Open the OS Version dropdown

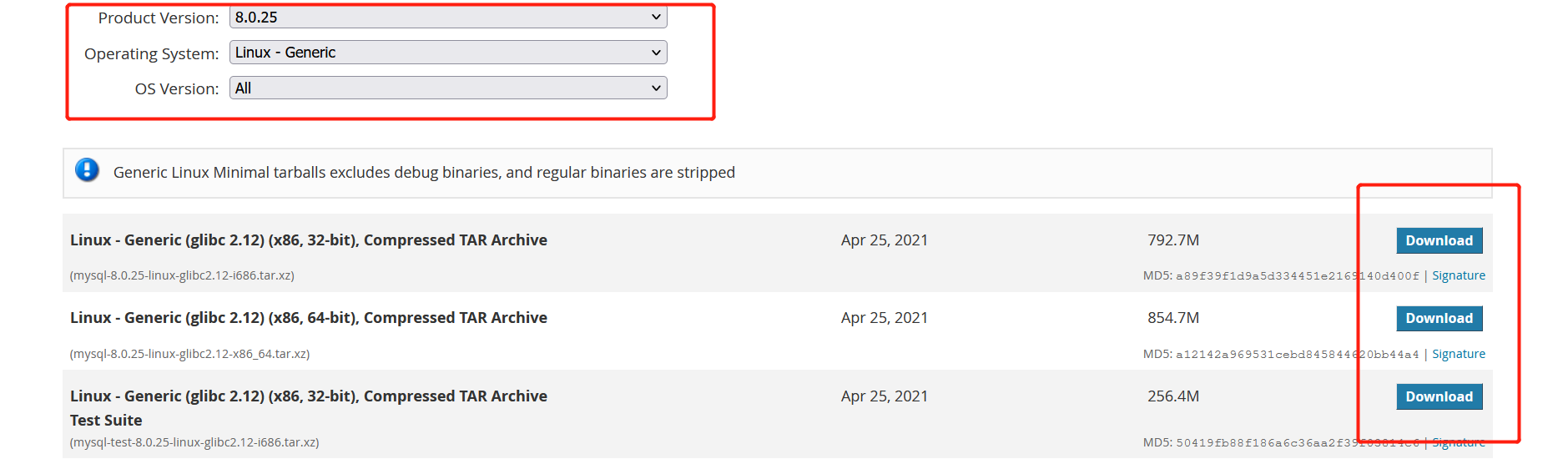(448, 88)
